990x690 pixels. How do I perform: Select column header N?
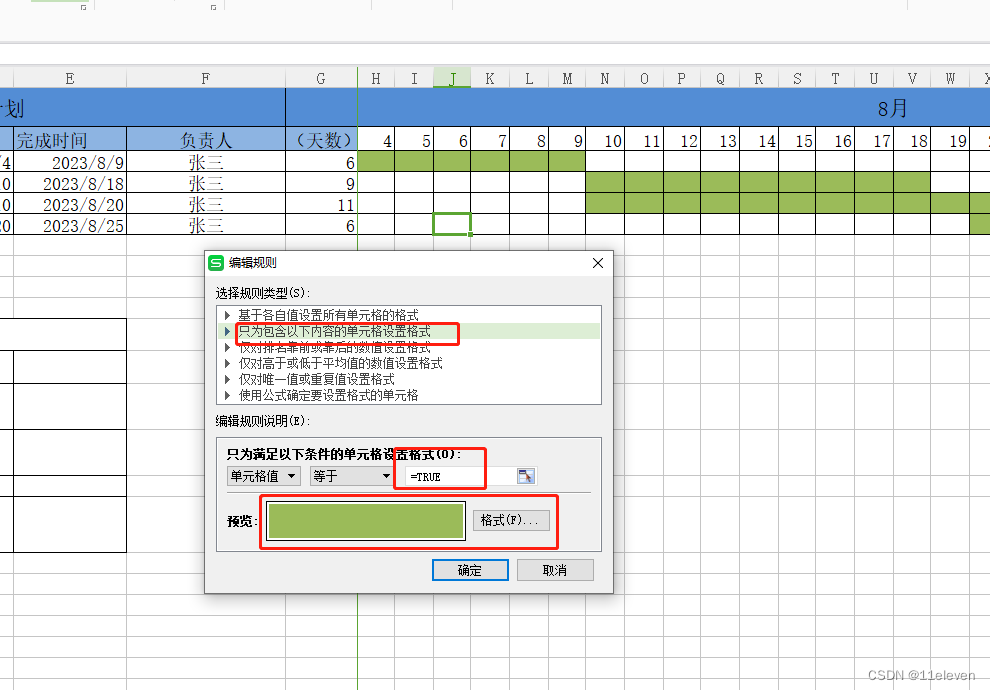605,78
